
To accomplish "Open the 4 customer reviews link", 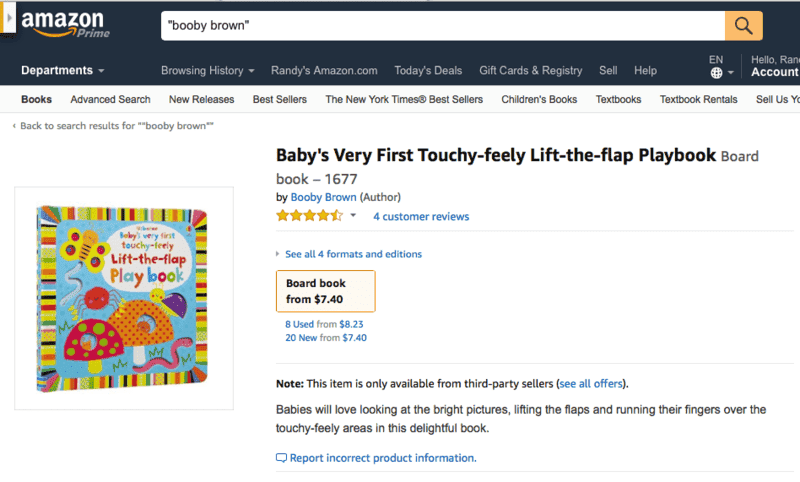I will click(x=420, y=217).
